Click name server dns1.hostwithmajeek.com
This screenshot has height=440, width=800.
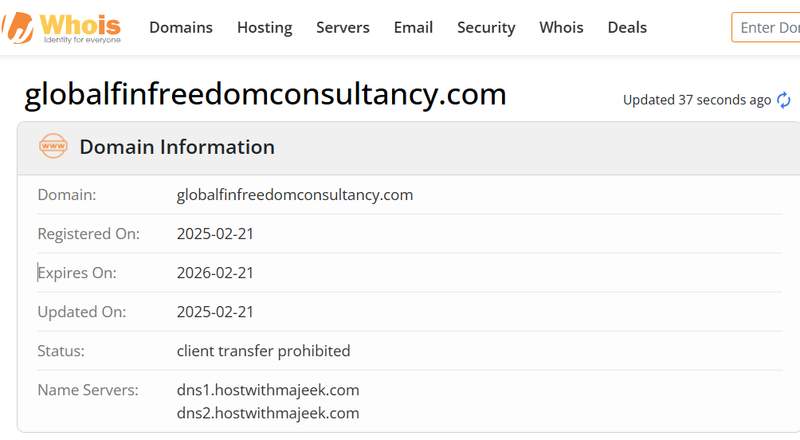[x=268, y=390]
